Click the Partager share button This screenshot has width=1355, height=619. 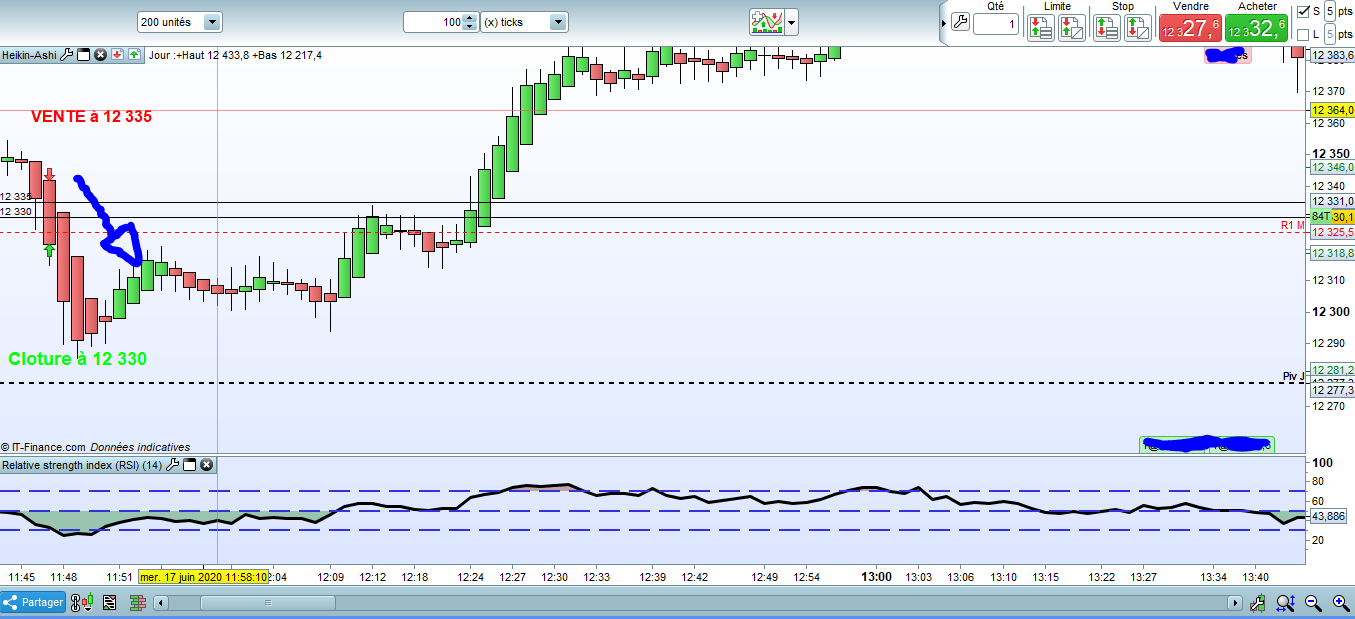pyautogui.click(x=34, y=603)
